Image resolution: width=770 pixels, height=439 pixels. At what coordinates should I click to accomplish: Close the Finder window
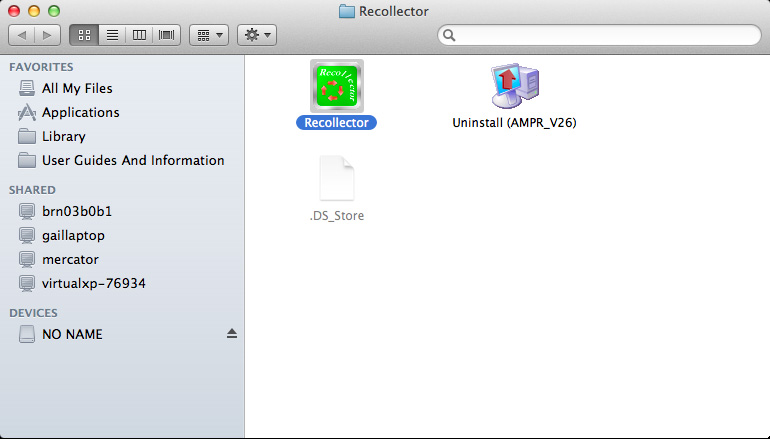14,11
